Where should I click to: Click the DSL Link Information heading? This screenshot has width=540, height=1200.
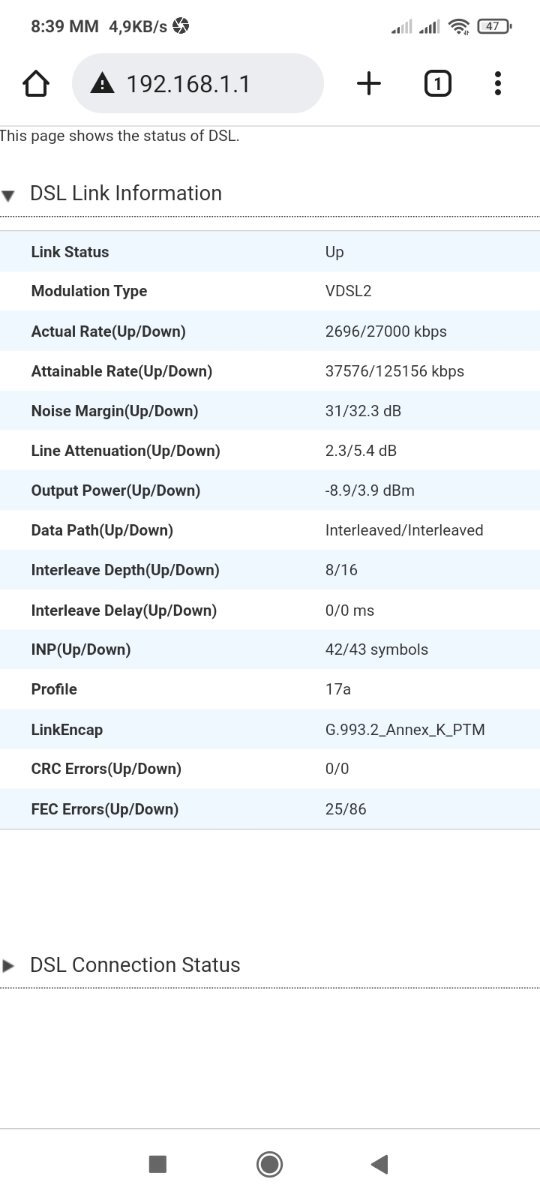tap(126, 193)
